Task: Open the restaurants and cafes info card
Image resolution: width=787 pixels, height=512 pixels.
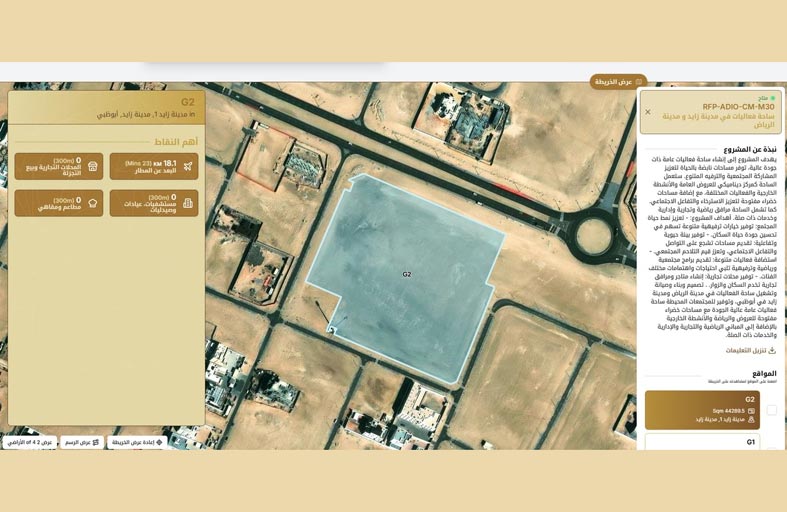Action: [x=58, y=203]
